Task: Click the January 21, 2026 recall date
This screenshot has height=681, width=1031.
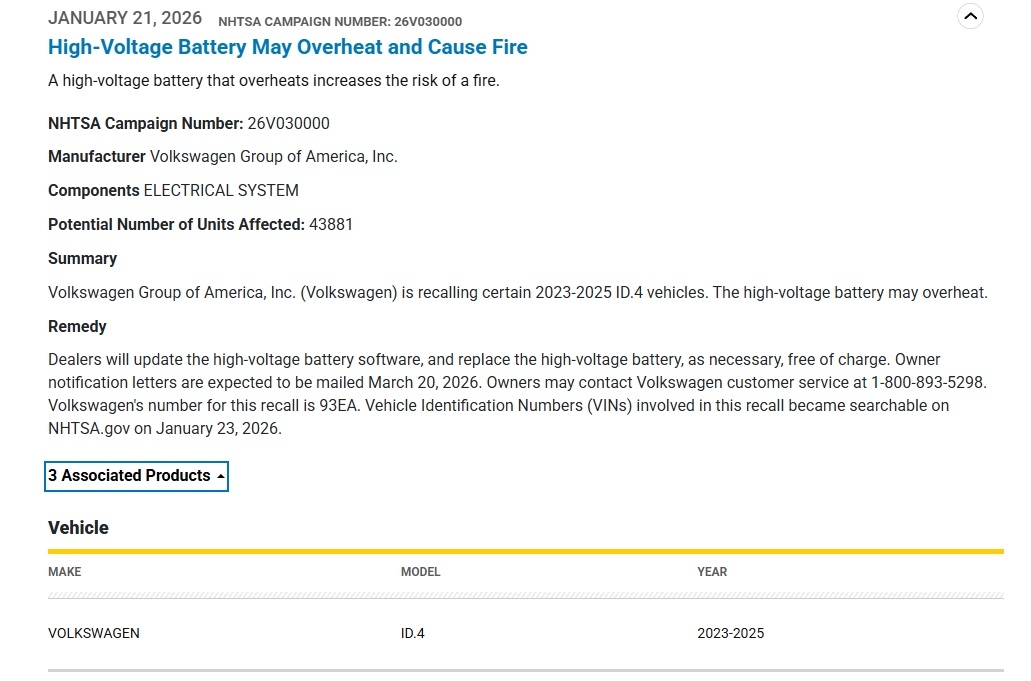Action: click(x=125, y=18)
